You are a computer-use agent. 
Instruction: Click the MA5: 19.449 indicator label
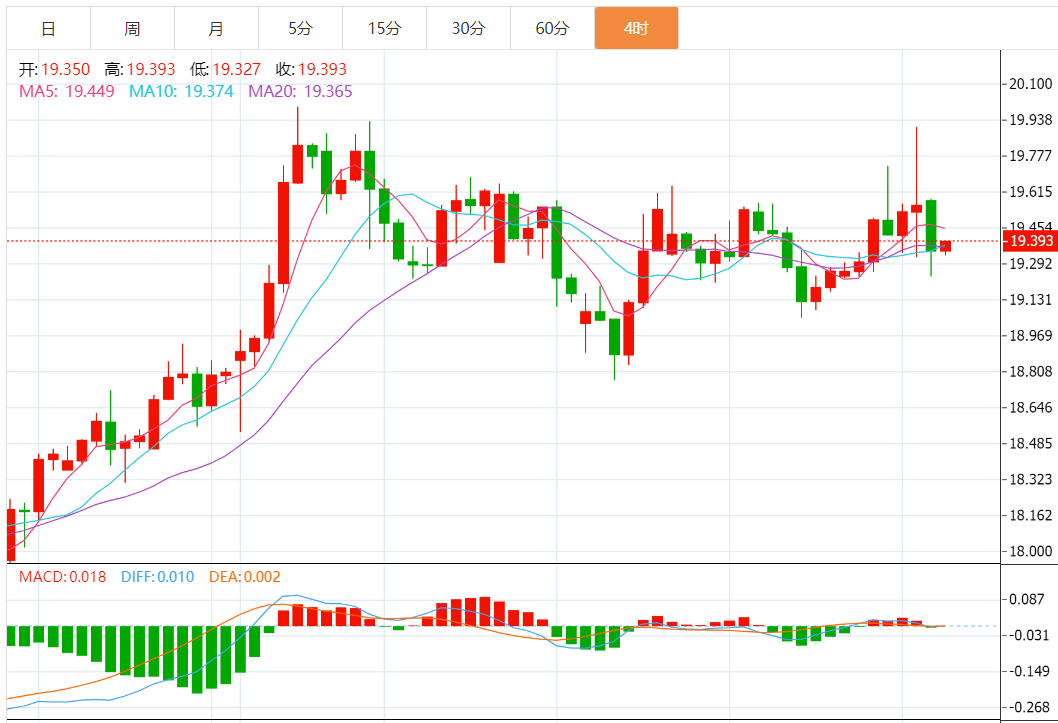point(67,91)
